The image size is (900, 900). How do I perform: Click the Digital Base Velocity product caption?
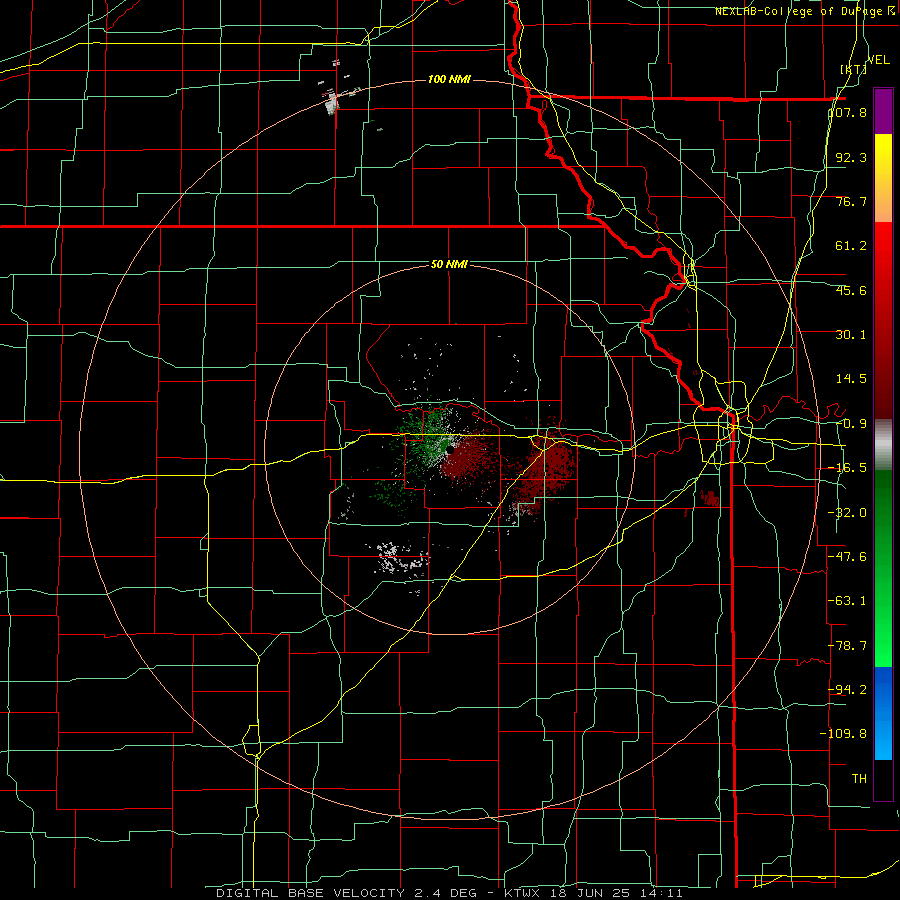(x=449, y=893)
